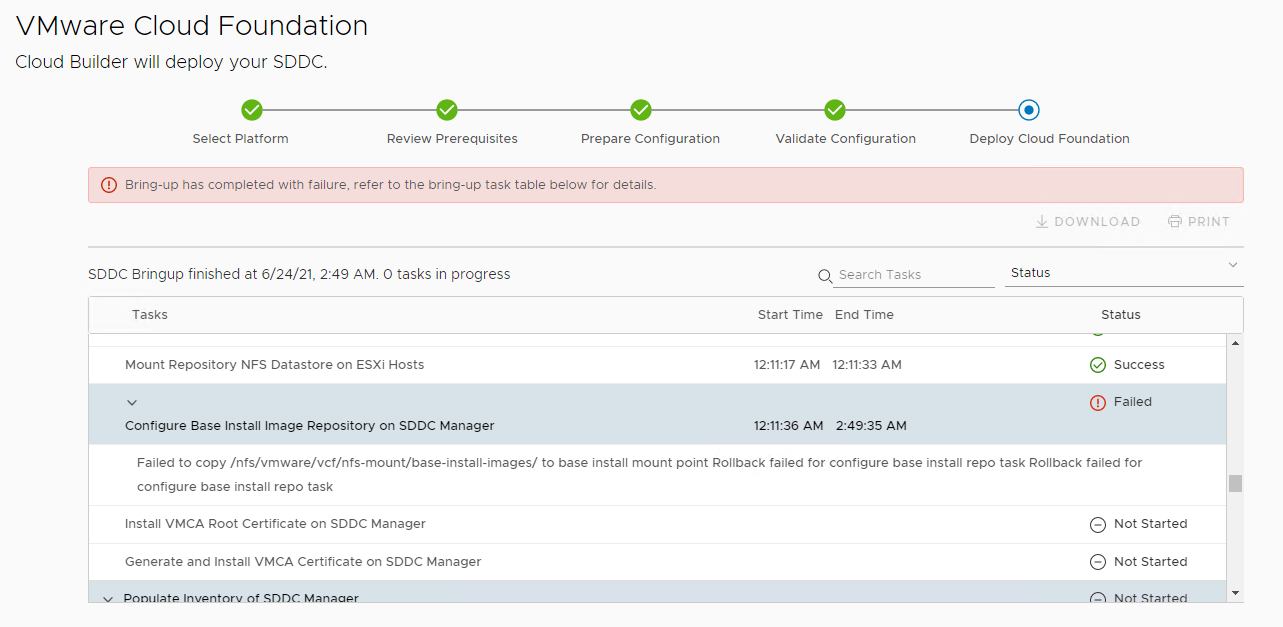Click the DOWNLOAD button
Image resolution: width=1283 pixels, height=627 pixels.
1087,222
